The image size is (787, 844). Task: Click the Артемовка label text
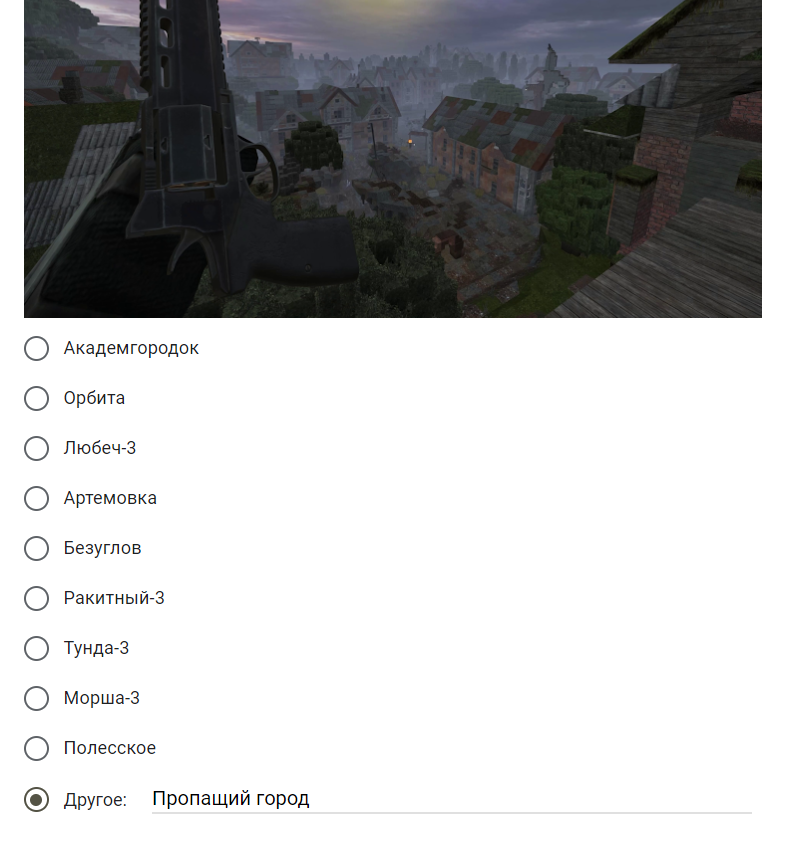(x=110, y=498)
